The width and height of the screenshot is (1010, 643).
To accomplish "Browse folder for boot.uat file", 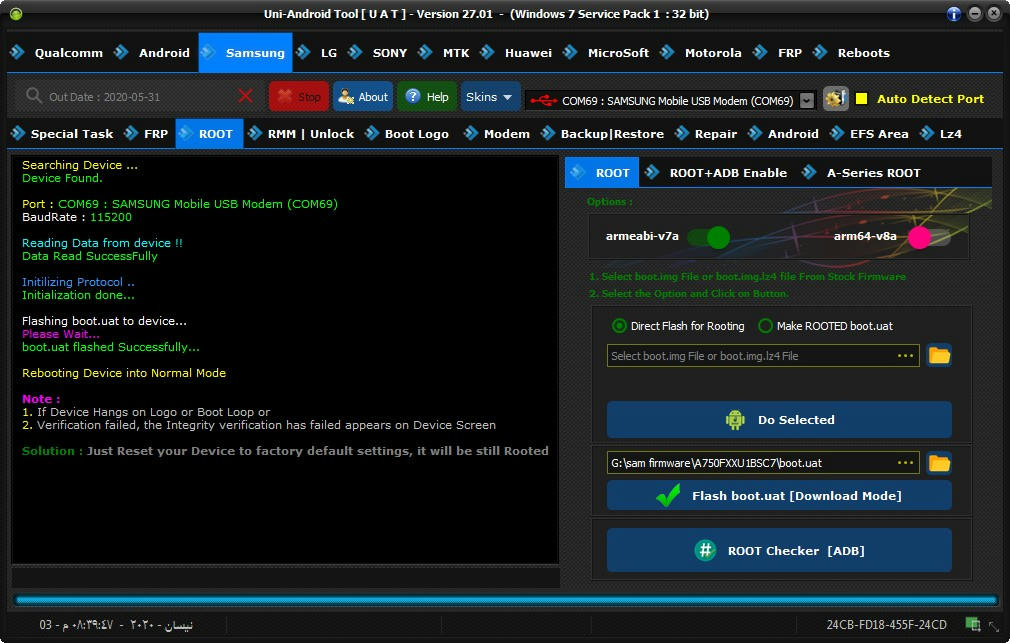I will (x=939, y=463).
